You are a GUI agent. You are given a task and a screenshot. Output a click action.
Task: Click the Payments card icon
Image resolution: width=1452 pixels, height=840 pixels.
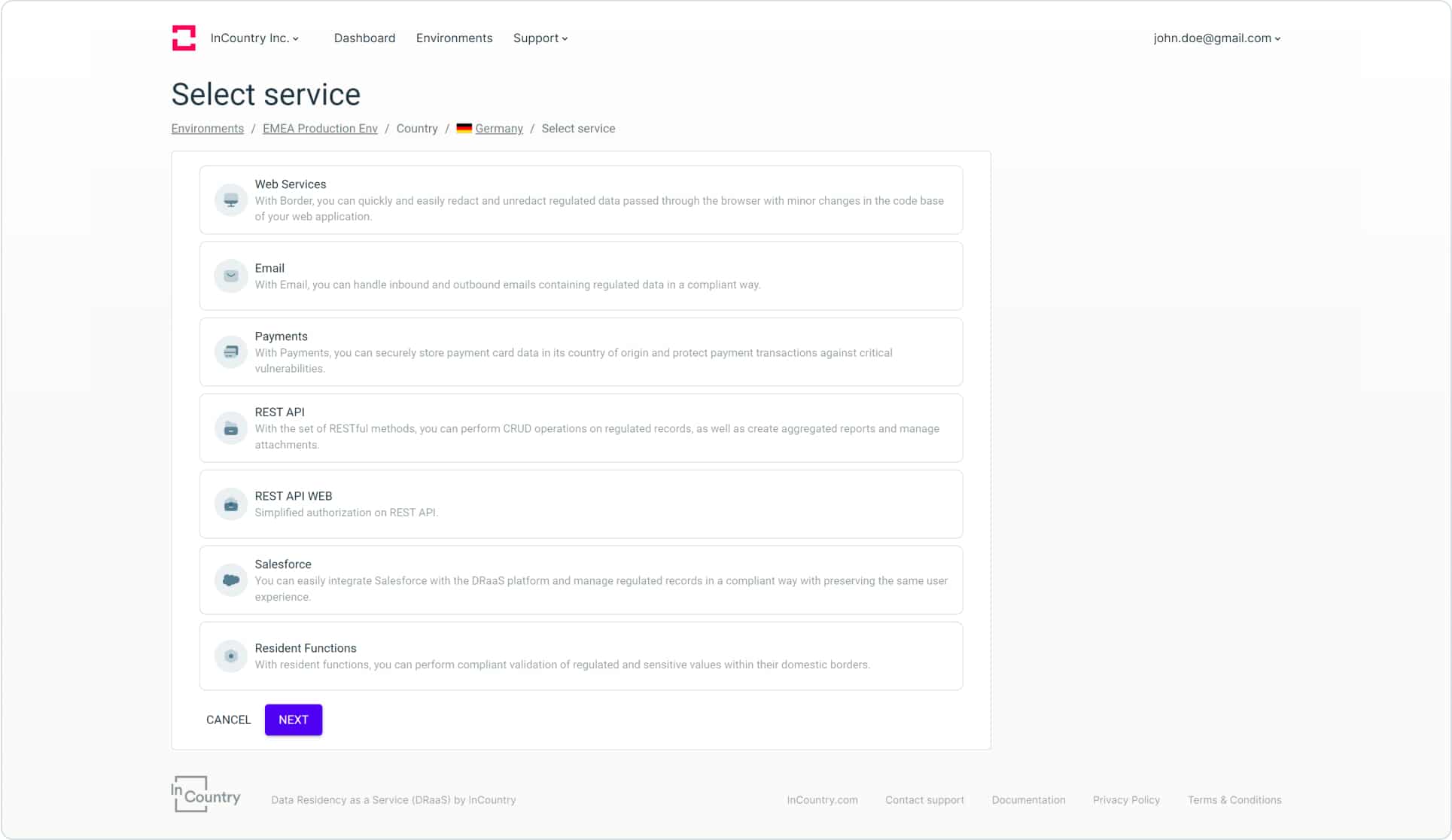click(230, 352)
